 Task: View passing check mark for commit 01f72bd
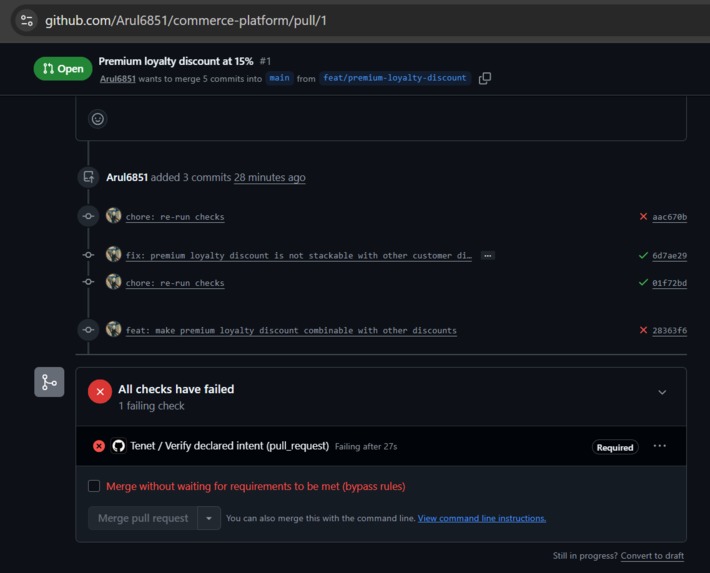point(643,283)
